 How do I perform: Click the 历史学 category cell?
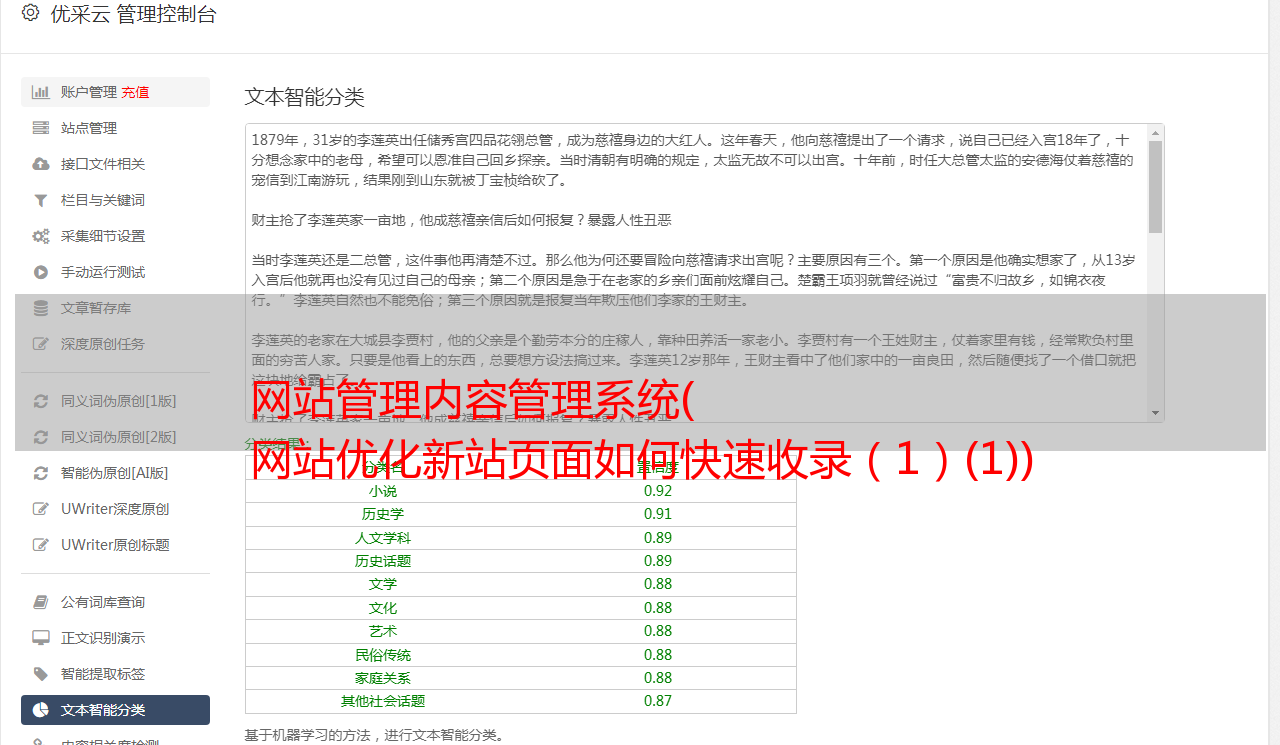click(383, 514)
